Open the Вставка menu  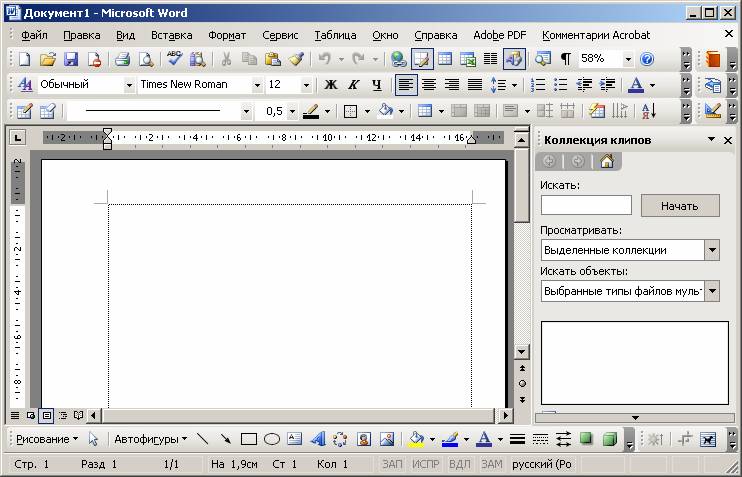[x=171, y=35]
